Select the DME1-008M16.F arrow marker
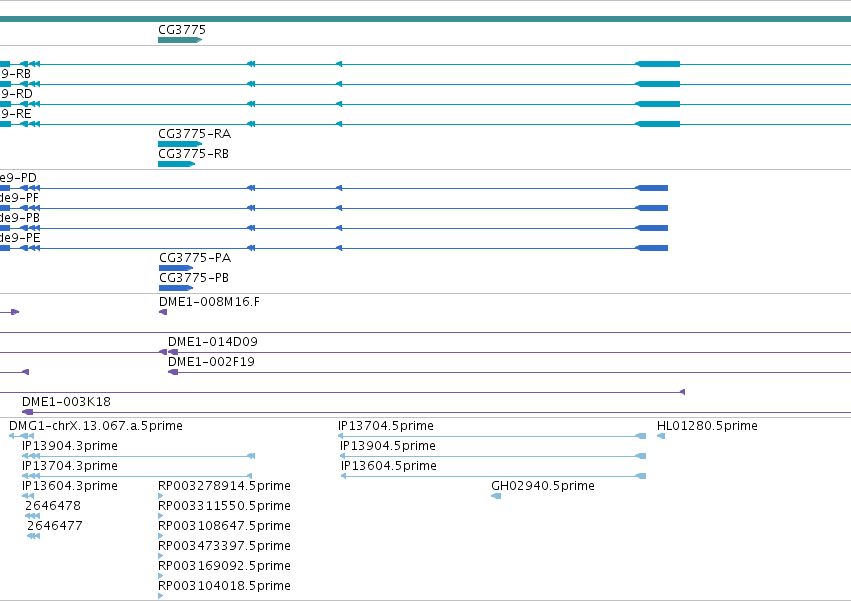The width and height of the screenshot is (851, 601). tap(163, 312)
